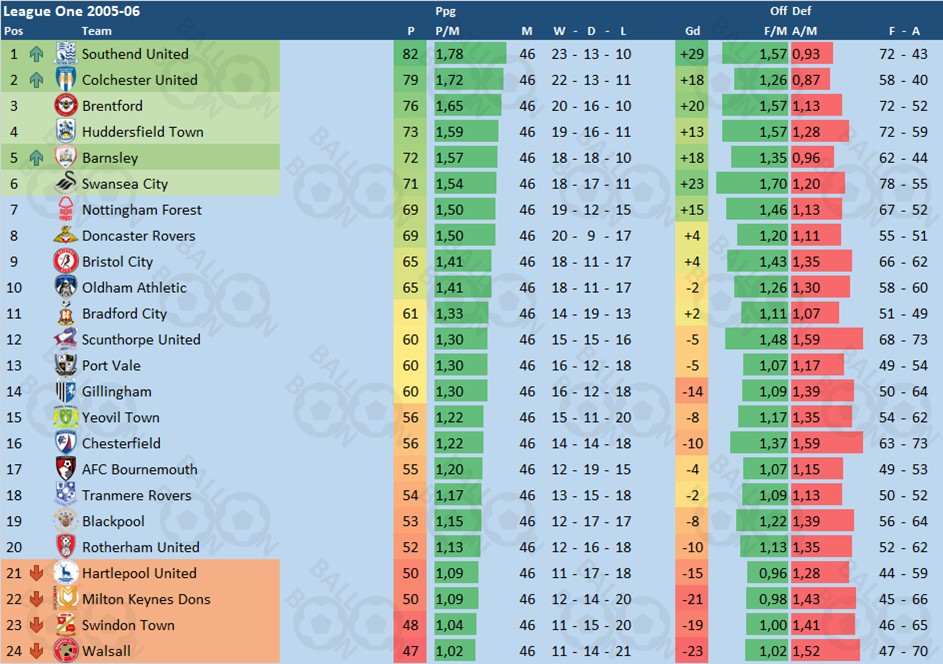Click Hartlepool United's red relegation arrow

pos(36,574)
